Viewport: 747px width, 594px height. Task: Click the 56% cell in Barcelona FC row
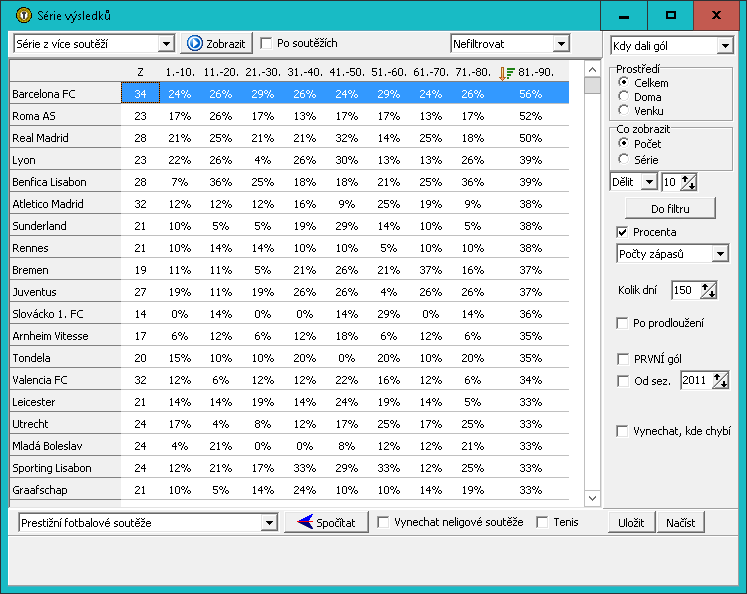[x=531, y=94]
